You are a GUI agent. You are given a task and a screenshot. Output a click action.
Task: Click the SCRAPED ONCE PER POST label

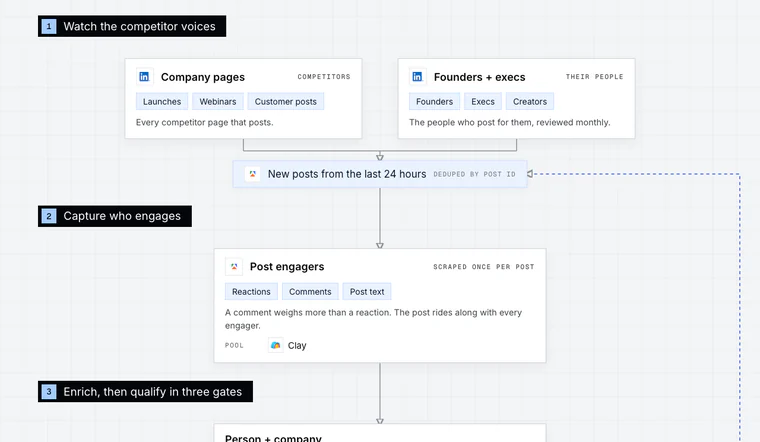pyautogui.click(x=484, y=267)
